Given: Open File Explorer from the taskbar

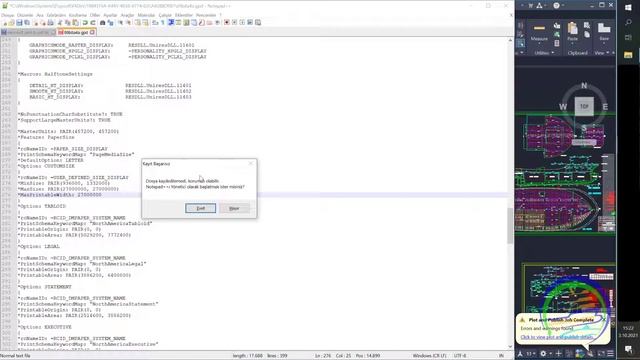Looking at the screenshot, I should [628, 55].
